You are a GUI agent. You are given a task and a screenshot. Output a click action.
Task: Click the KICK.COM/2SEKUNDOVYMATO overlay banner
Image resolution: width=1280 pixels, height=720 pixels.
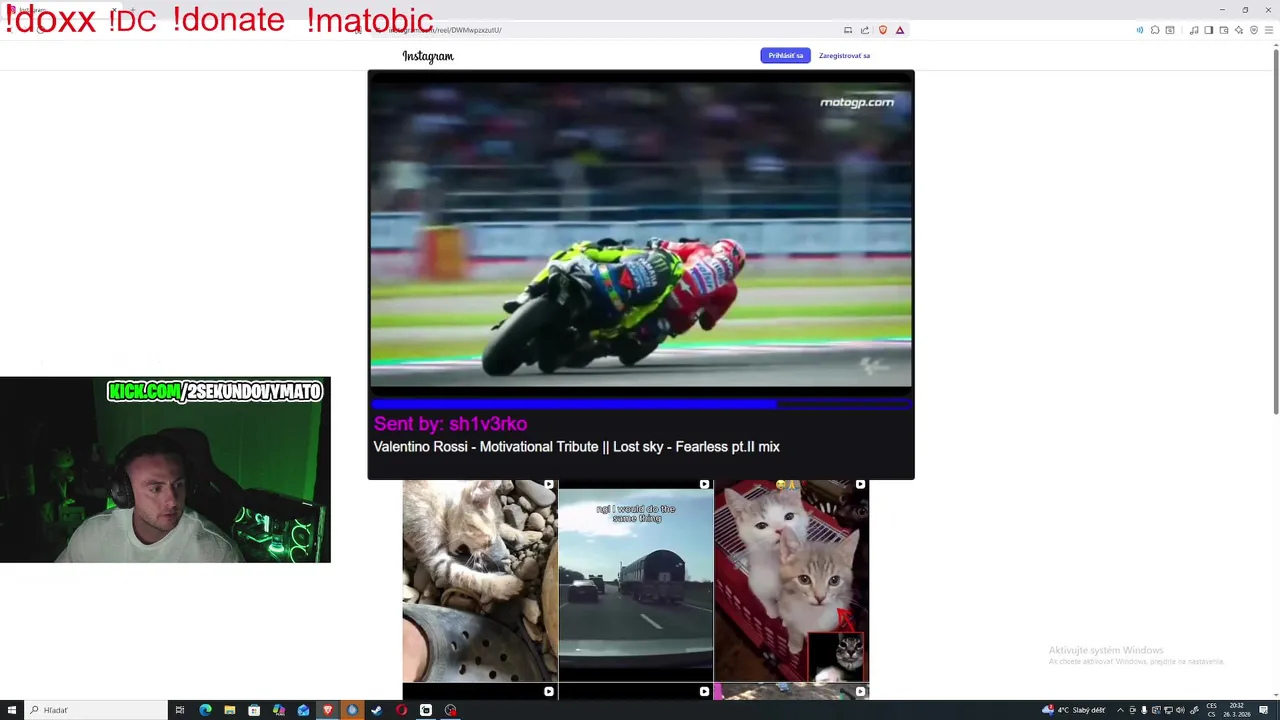coord(215,392)
